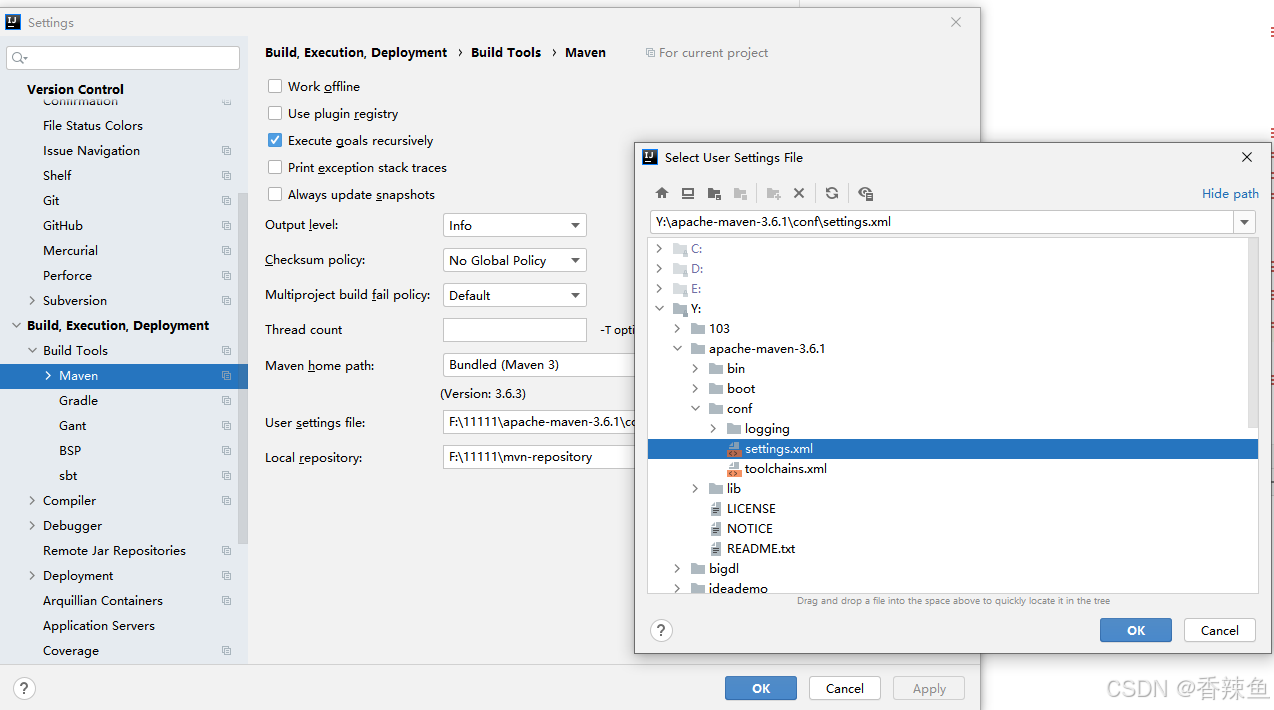Click the settings.xml file icon
This screenshot has width=1274, height=710.
[734, 449]
